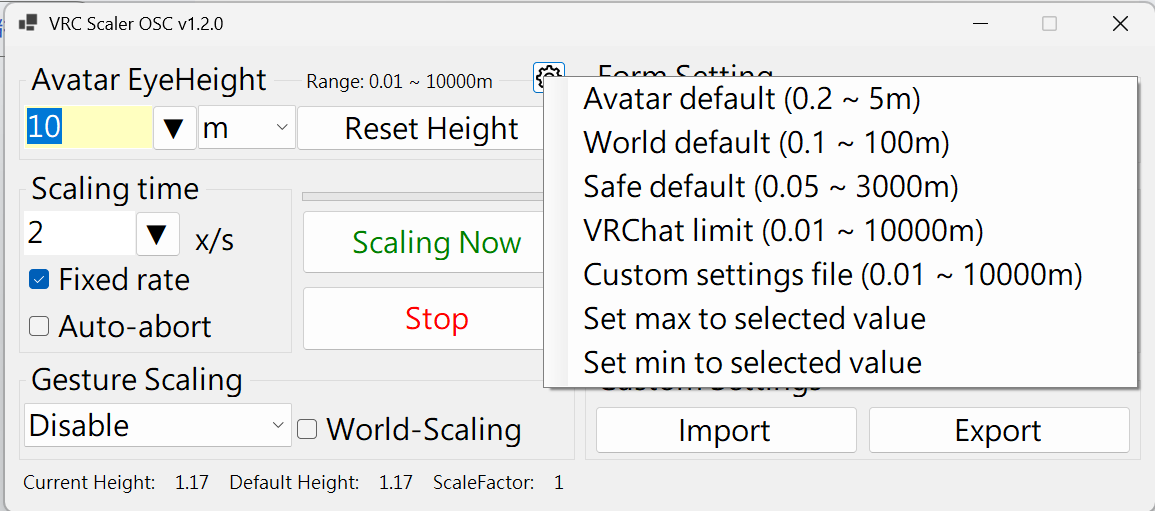Open the EyeHeight value dropdown arrow
Image resolution: width=1155 pixels, height=511 pixels.
tap(175, 128)
